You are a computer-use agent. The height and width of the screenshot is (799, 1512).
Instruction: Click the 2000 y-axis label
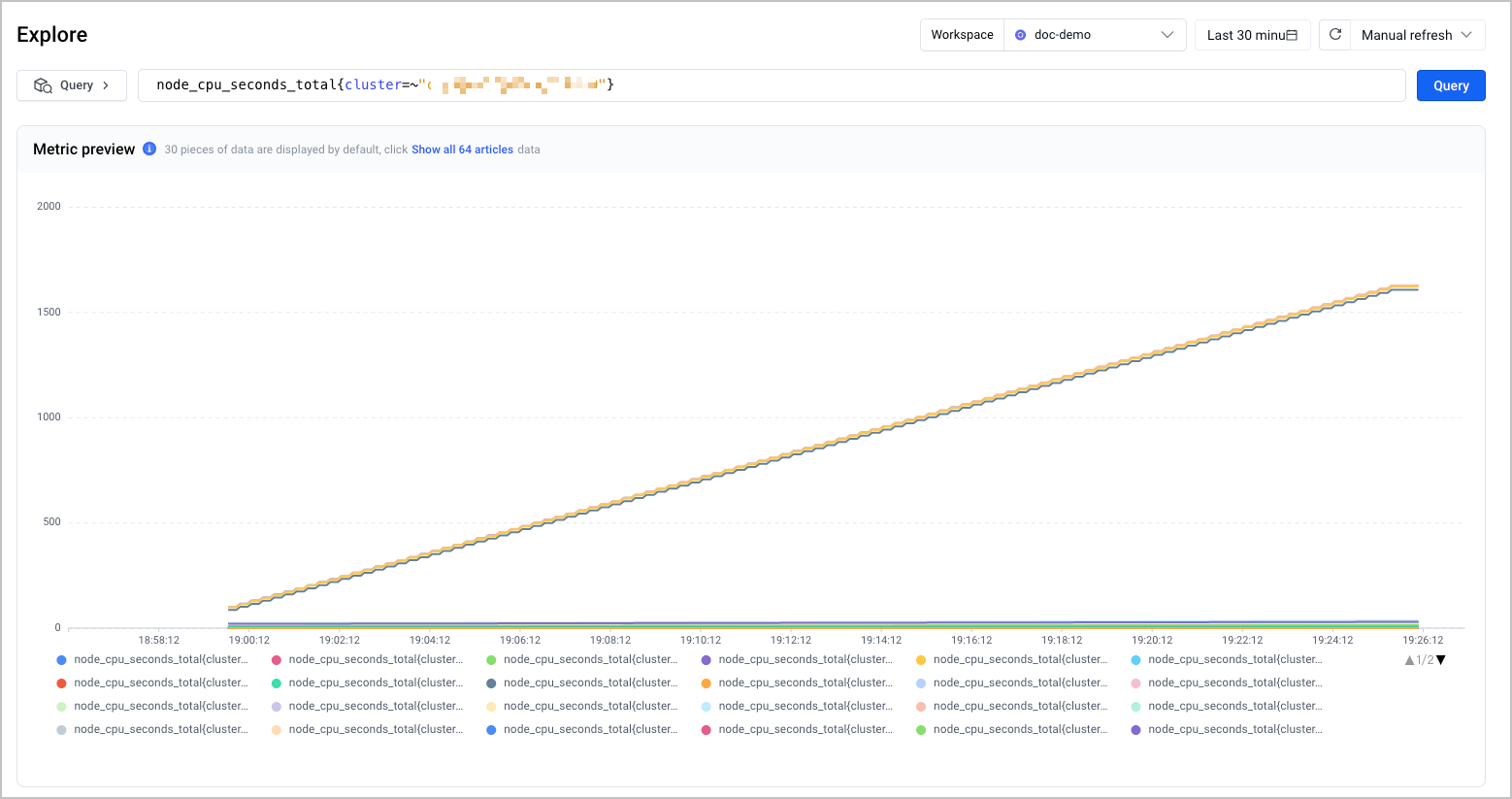point(49,206)
